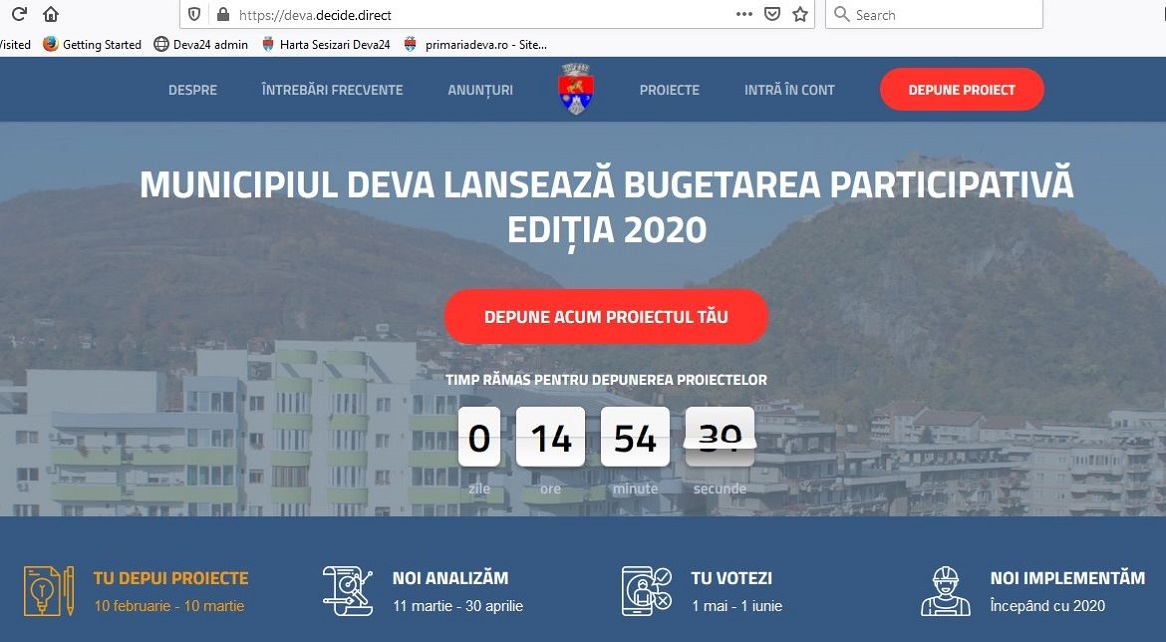View site security padlock info
1166x642 pixels.
[222, 14]
